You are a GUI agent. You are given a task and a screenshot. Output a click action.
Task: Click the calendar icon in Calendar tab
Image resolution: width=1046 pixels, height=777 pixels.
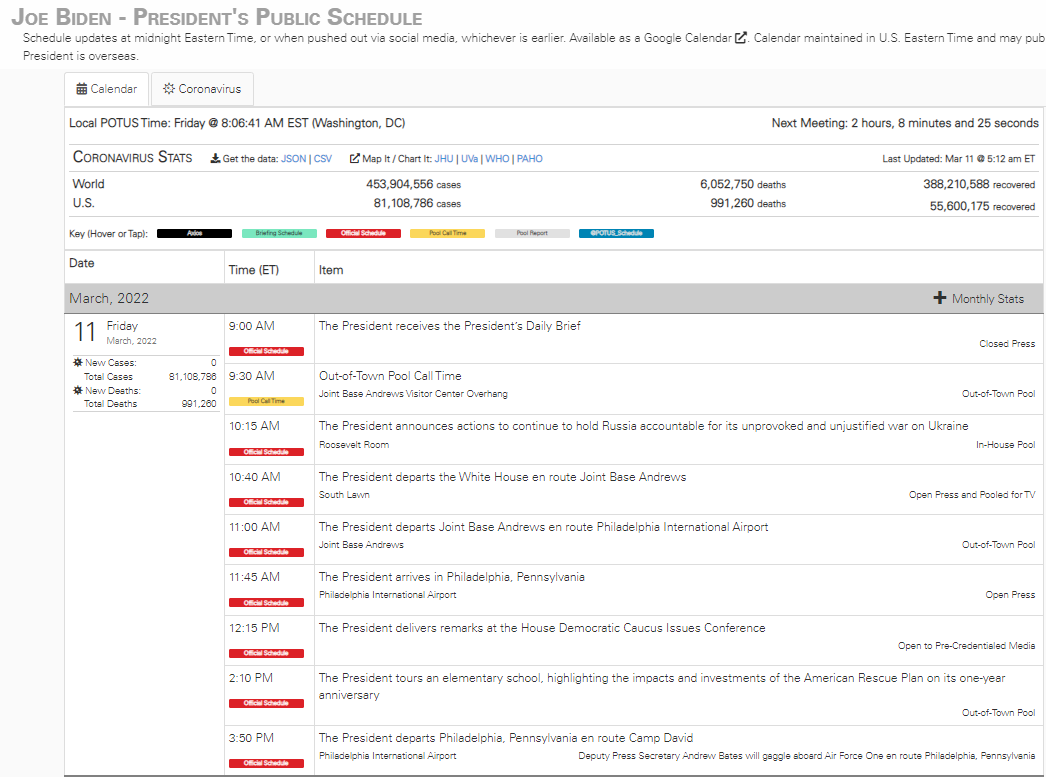tap(81, 89)
